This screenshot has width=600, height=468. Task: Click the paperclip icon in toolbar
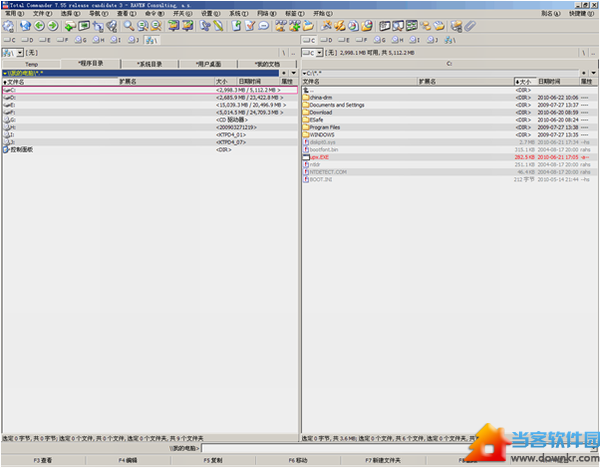pos(470,26)
